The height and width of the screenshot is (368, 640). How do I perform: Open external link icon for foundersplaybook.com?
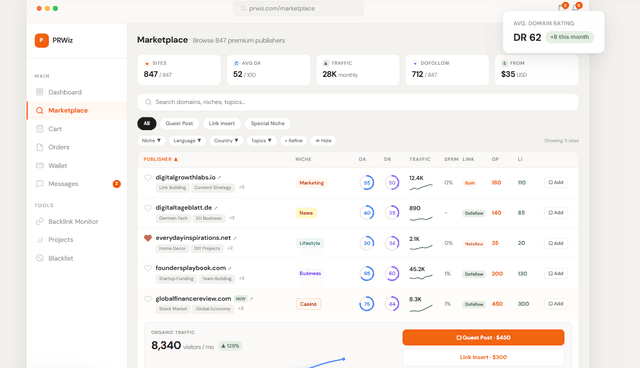[x=230, y=268]
